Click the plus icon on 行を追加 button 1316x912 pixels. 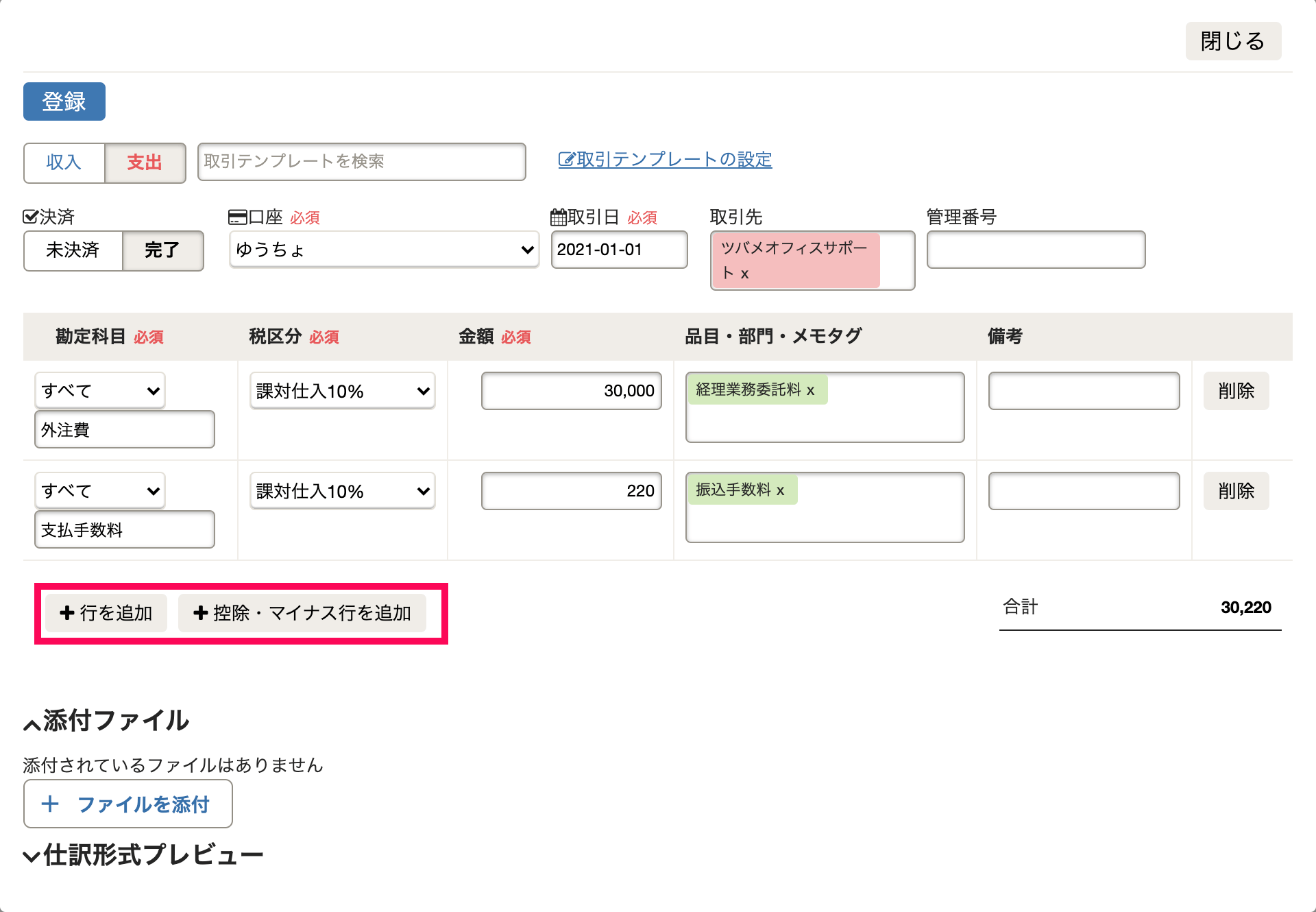[x=66, y=613]
